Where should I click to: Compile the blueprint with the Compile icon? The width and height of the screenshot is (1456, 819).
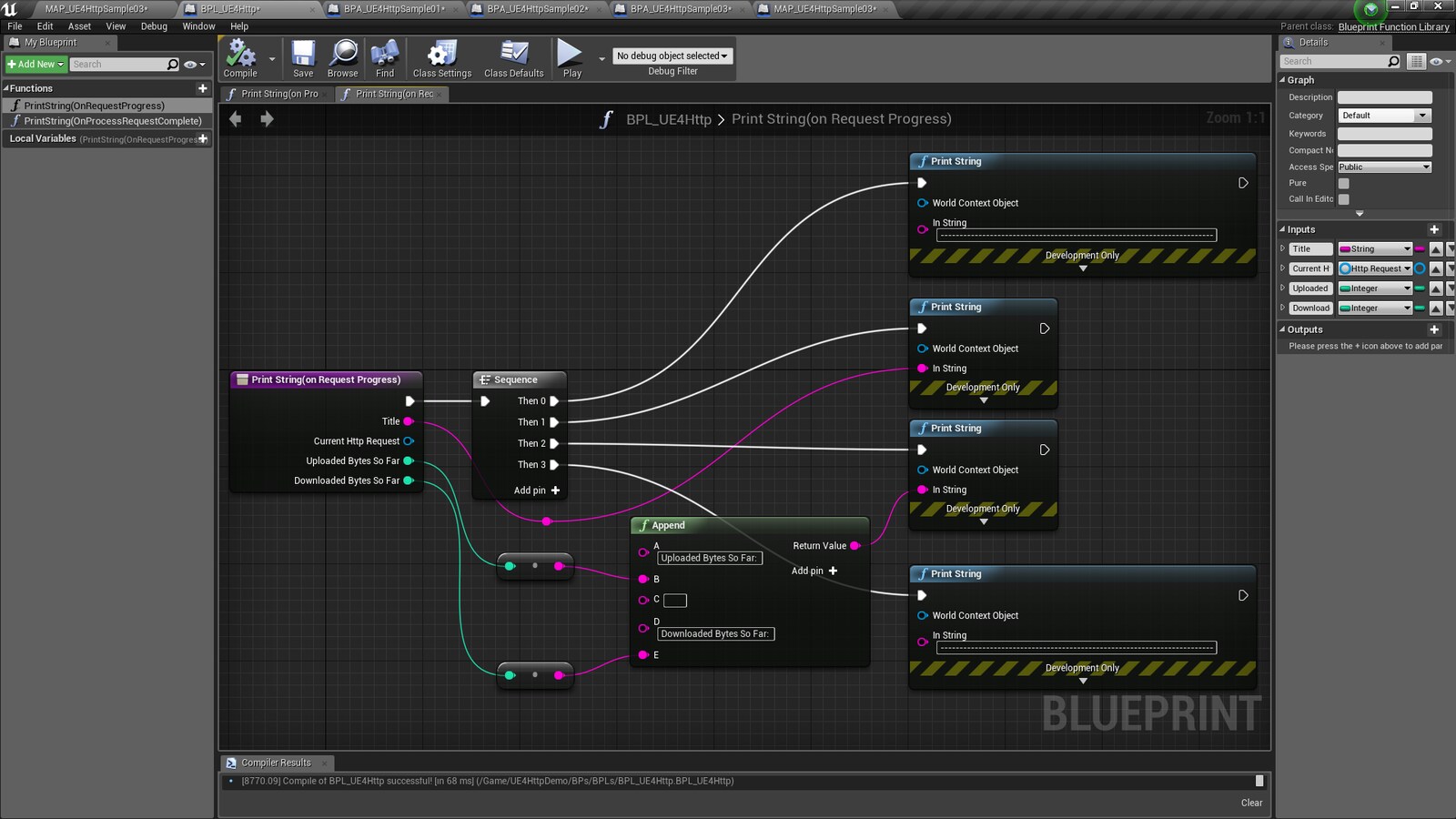pyautogui.click(x=240, y=58)
